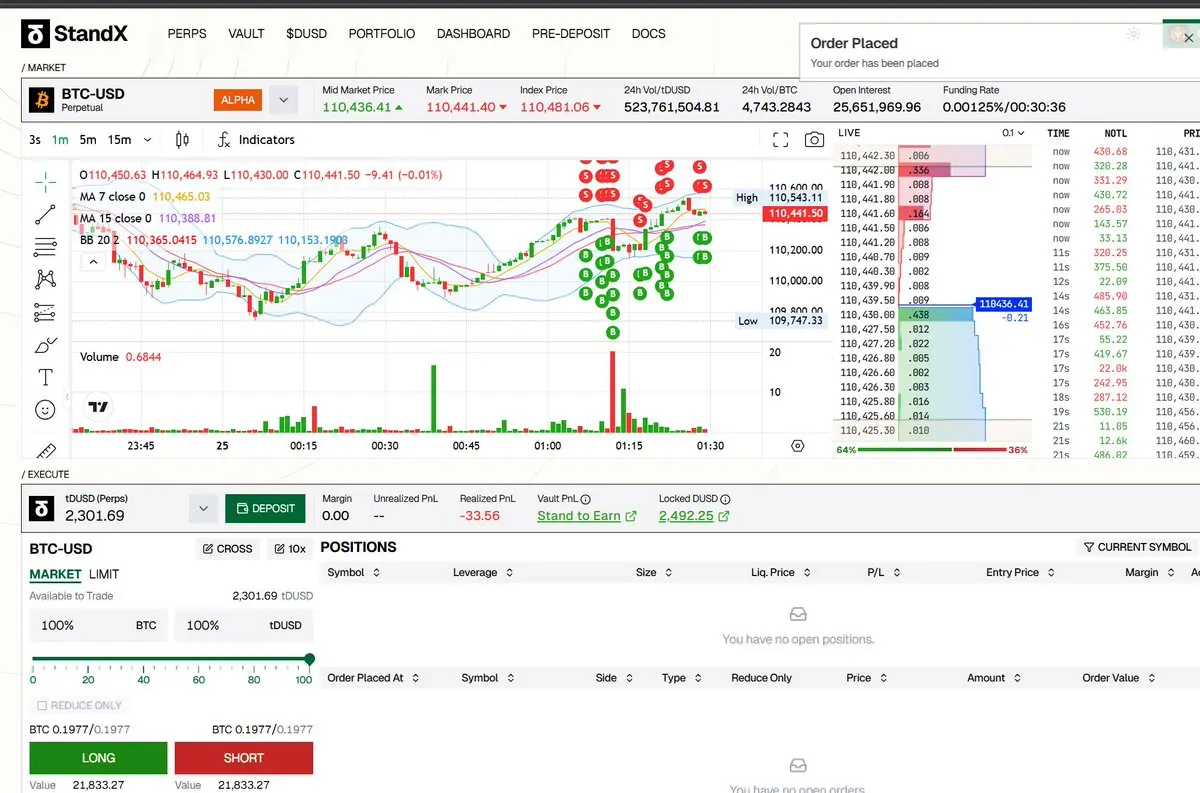The image size is (1200, 793).
Task: Open the BTC-USD market selector dropdown
Action: [284, 100]
